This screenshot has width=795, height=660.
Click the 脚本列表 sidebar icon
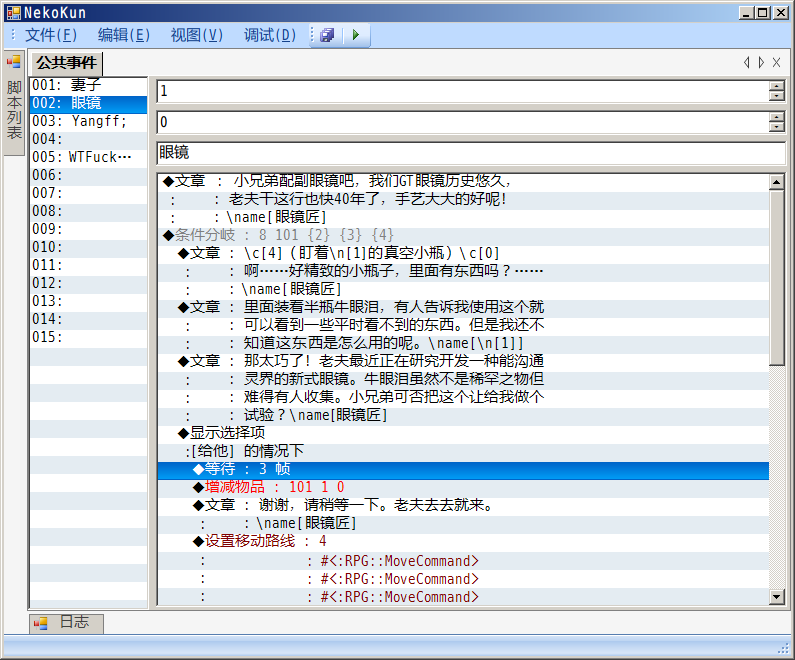[x=14, y=62]
